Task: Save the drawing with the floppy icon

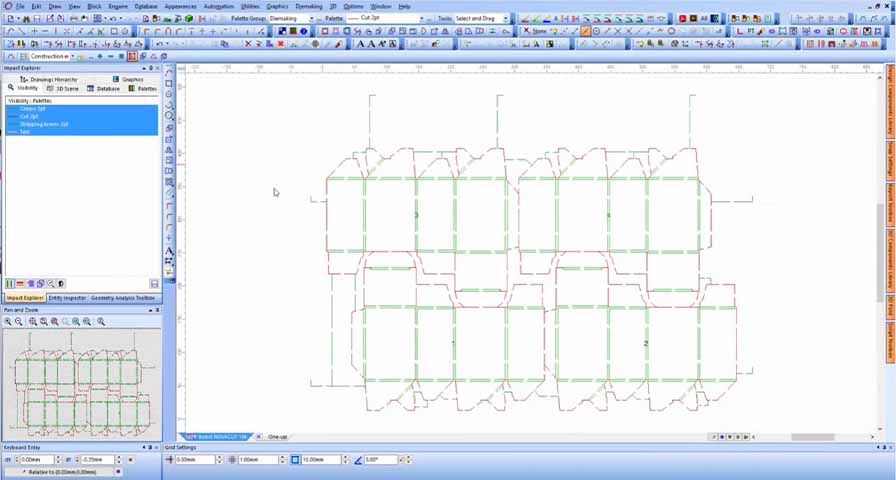Action: (x=37, y=18)
